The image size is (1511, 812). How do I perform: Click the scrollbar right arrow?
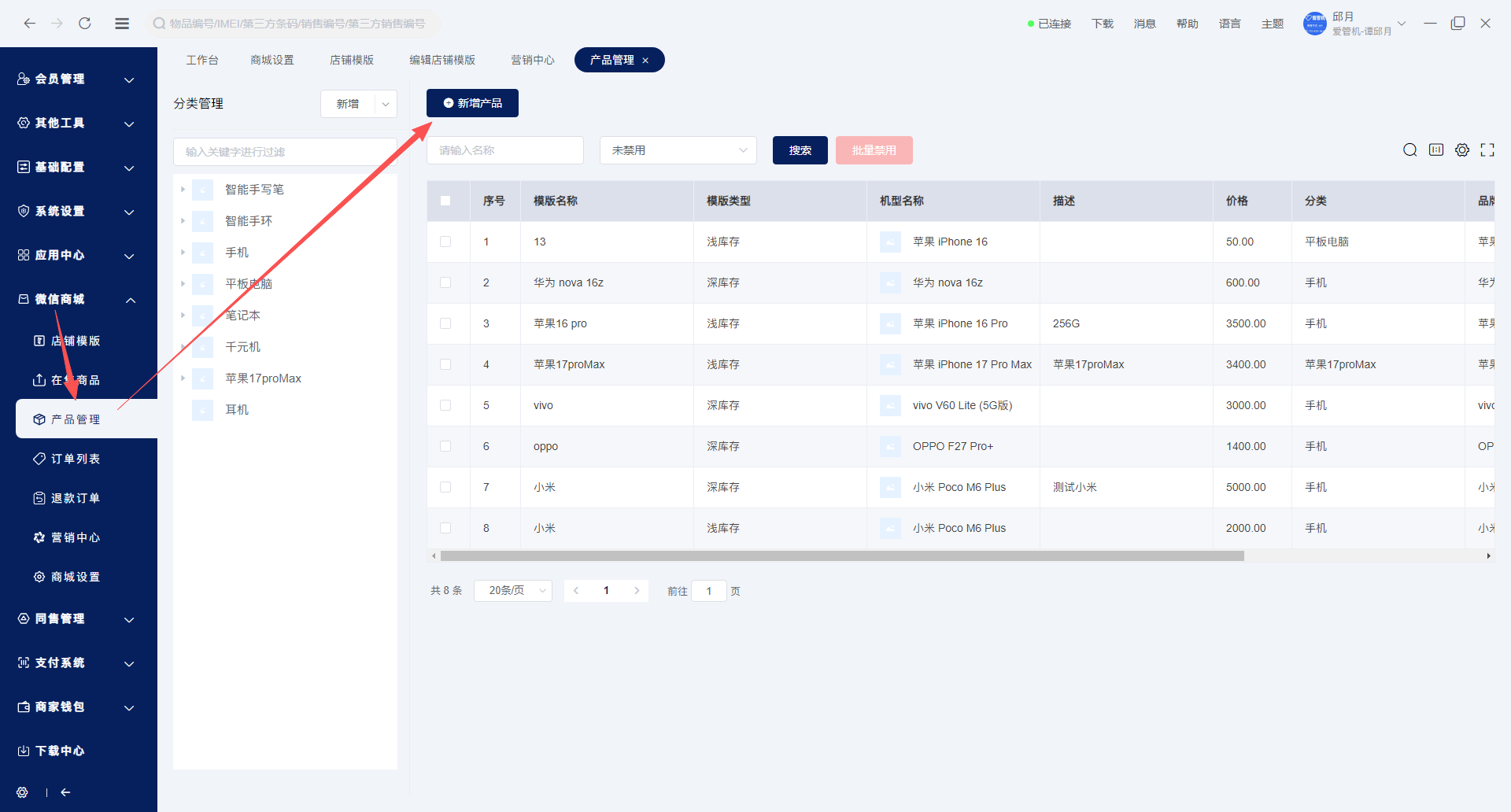1488,556
